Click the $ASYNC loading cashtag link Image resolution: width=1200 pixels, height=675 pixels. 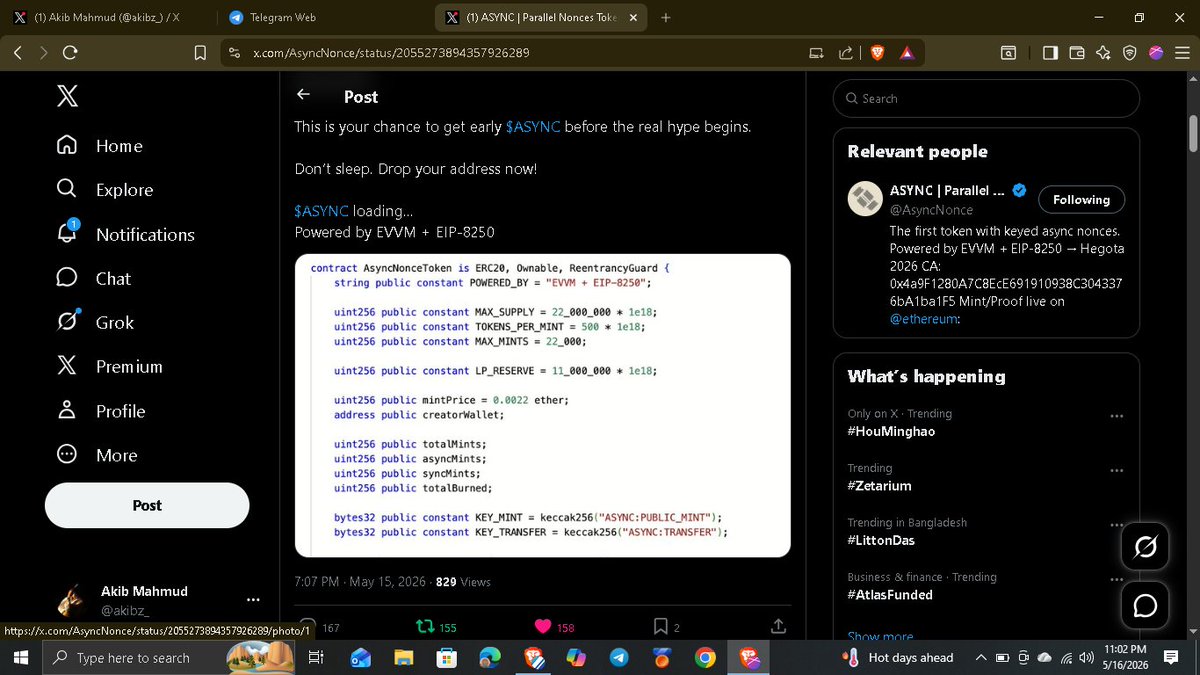click(321, 211)
